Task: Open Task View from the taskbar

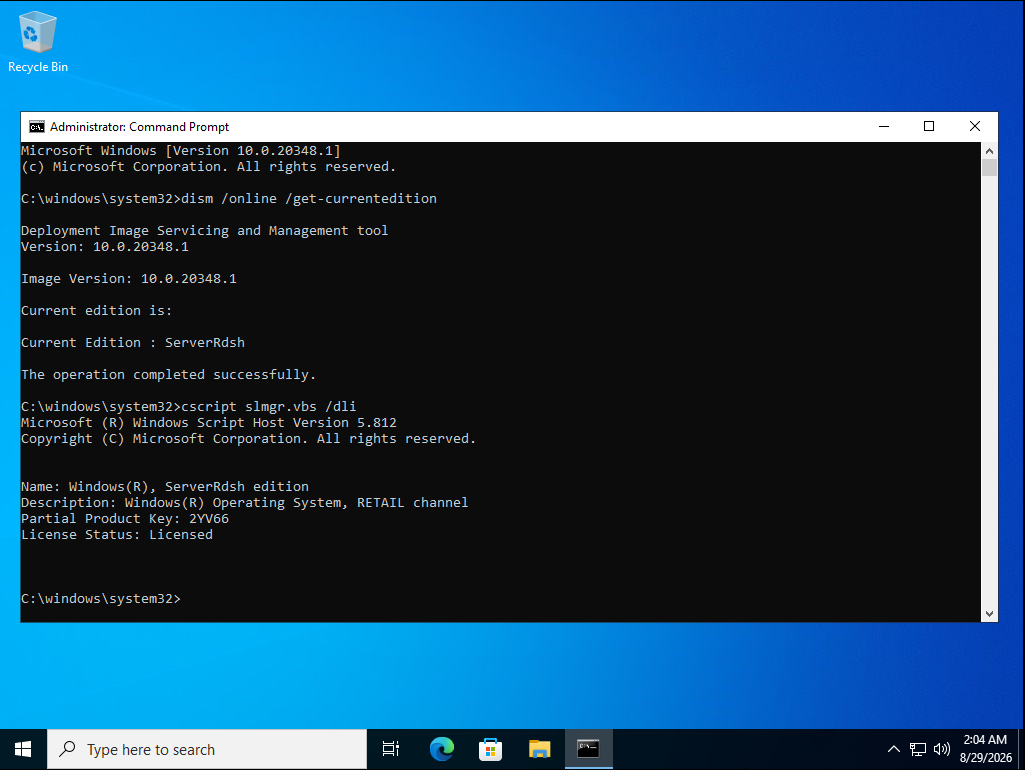Action: point(391,749)
